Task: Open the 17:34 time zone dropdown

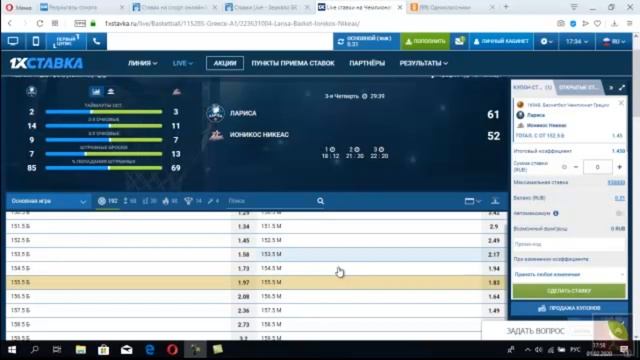Action: 576,41
